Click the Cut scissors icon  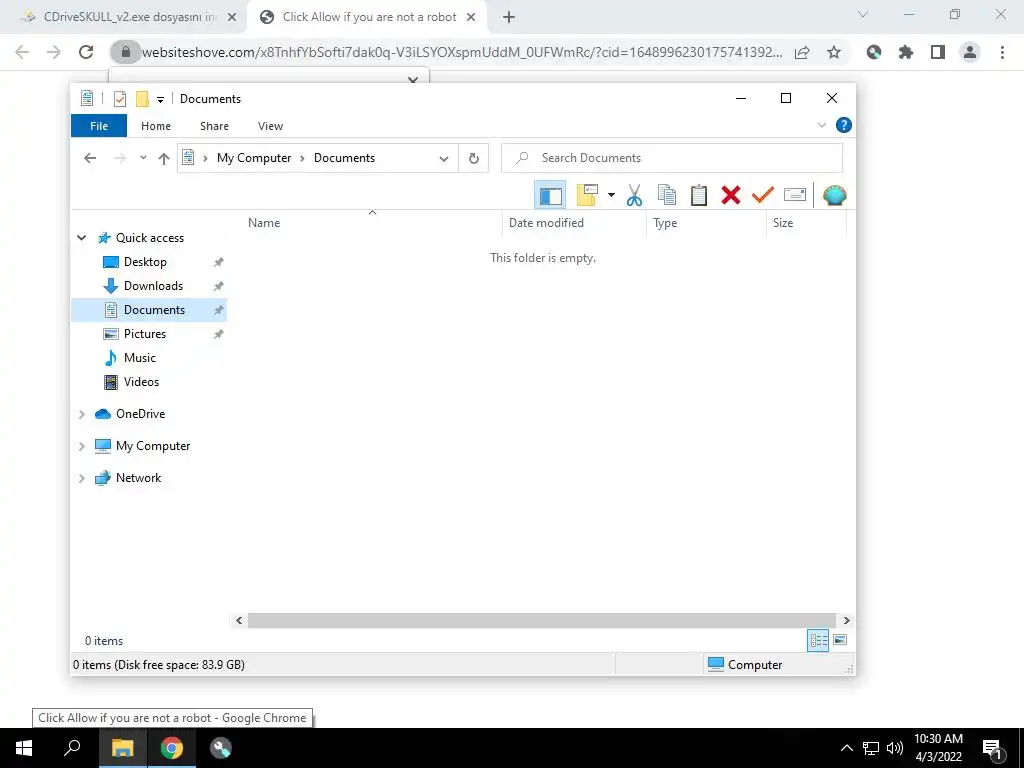click(634, 195)
